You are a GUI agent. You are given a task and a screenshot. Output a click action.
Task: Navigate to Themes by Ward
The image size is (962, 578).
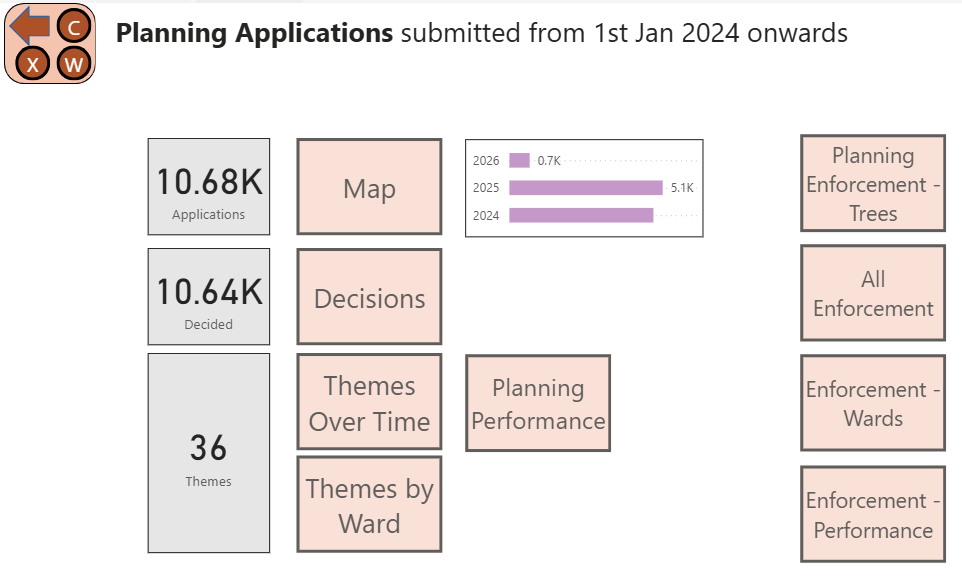(x=369, y=506)
